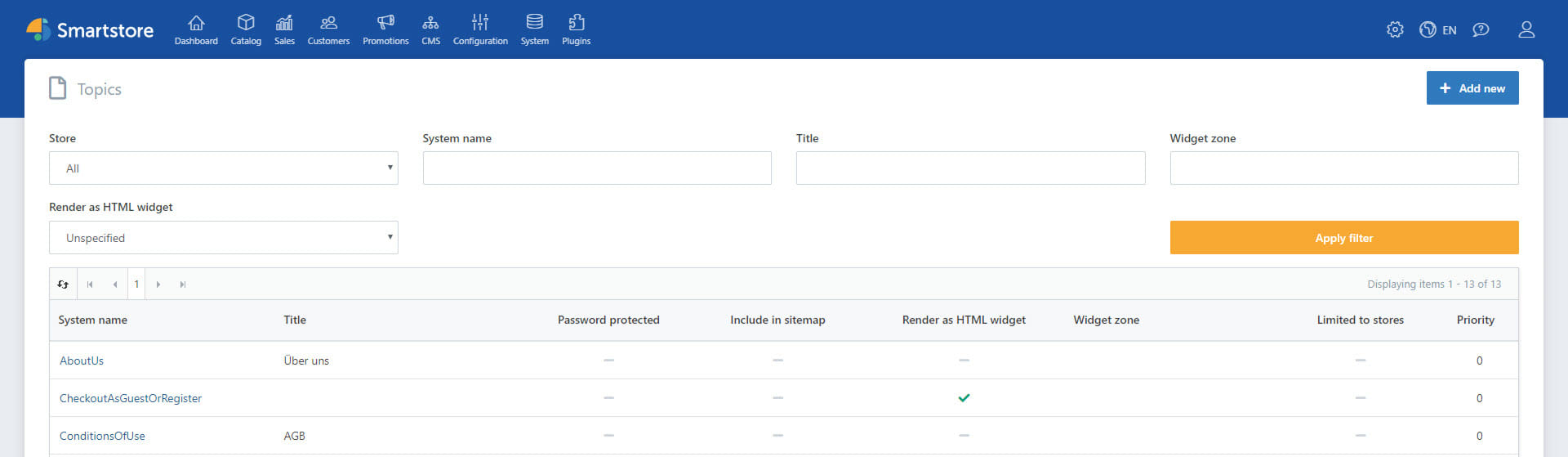Click the Add new button

(x=1472, y=88)
